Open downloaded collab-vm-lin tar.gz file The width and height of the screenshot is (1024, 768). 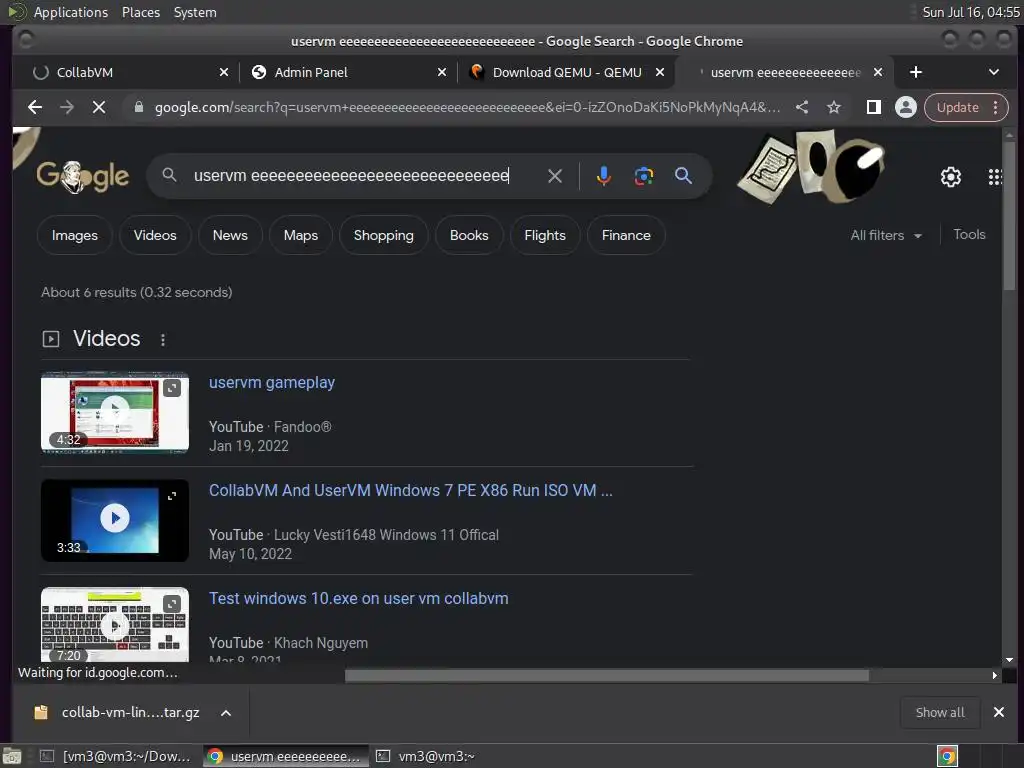(118, 712)
